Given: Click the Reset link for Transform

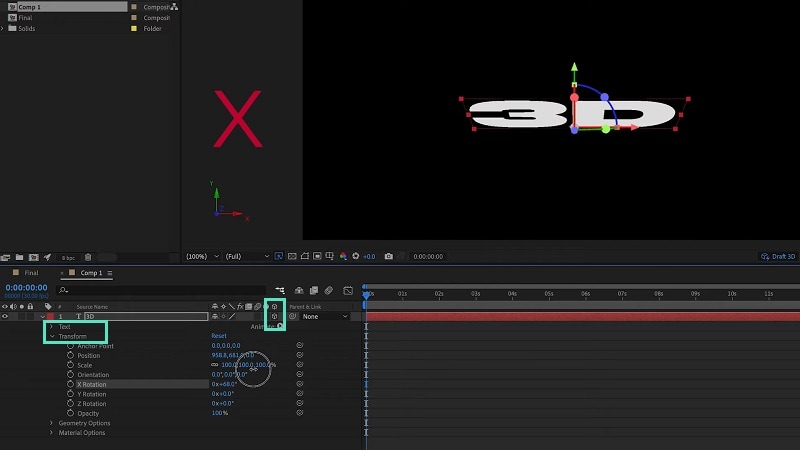Looking at the screenshot, I should click(x=219, y=336).
